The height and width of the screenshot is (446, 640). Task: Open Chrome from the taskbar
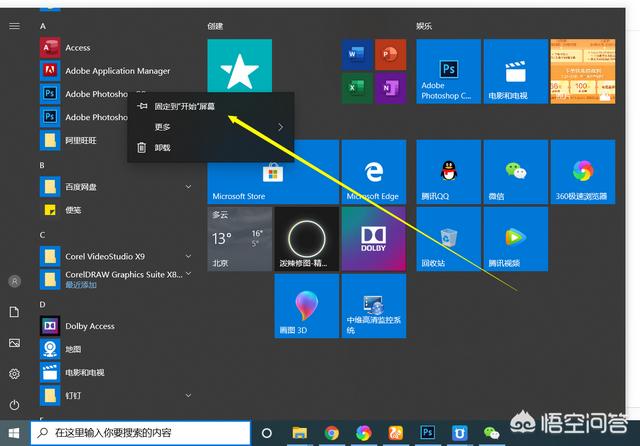(331, 433)
